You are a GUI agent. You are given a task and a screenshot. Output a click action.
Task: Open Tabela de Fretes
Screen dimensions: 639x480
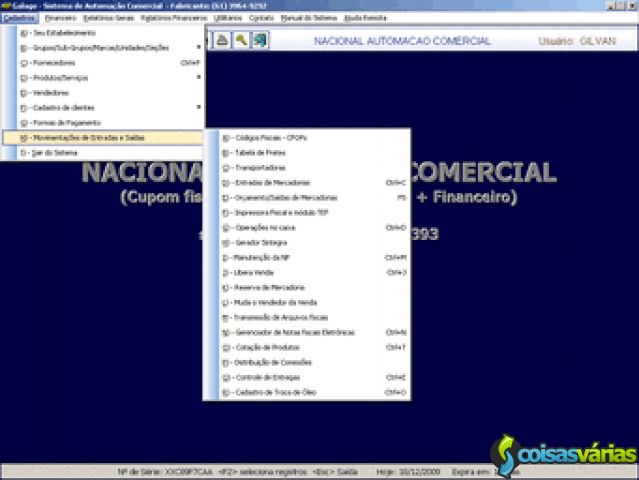click(x=306, y=153)
